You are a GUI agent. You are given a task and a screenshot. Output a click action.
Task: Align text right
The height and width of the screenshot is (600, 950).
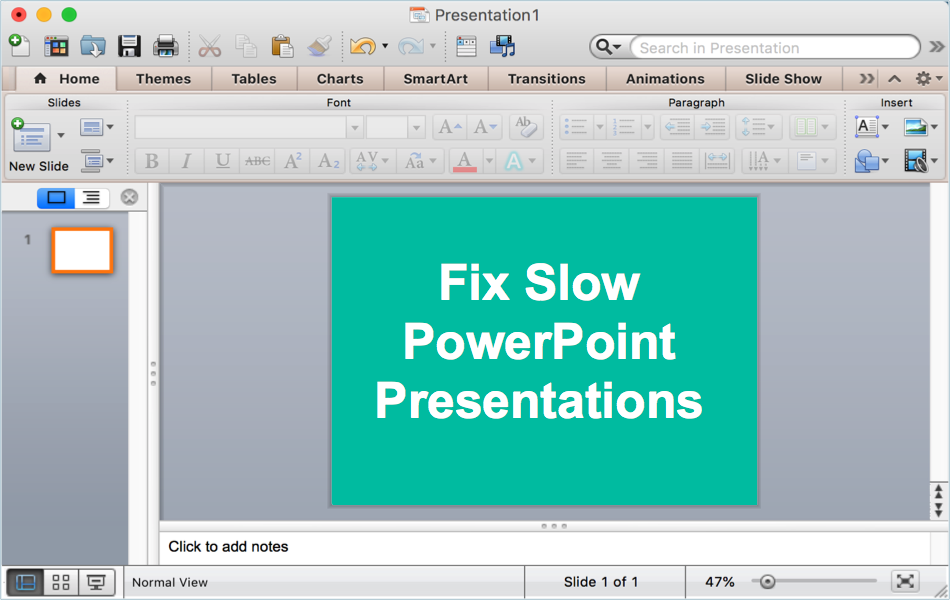click(646, 161)
